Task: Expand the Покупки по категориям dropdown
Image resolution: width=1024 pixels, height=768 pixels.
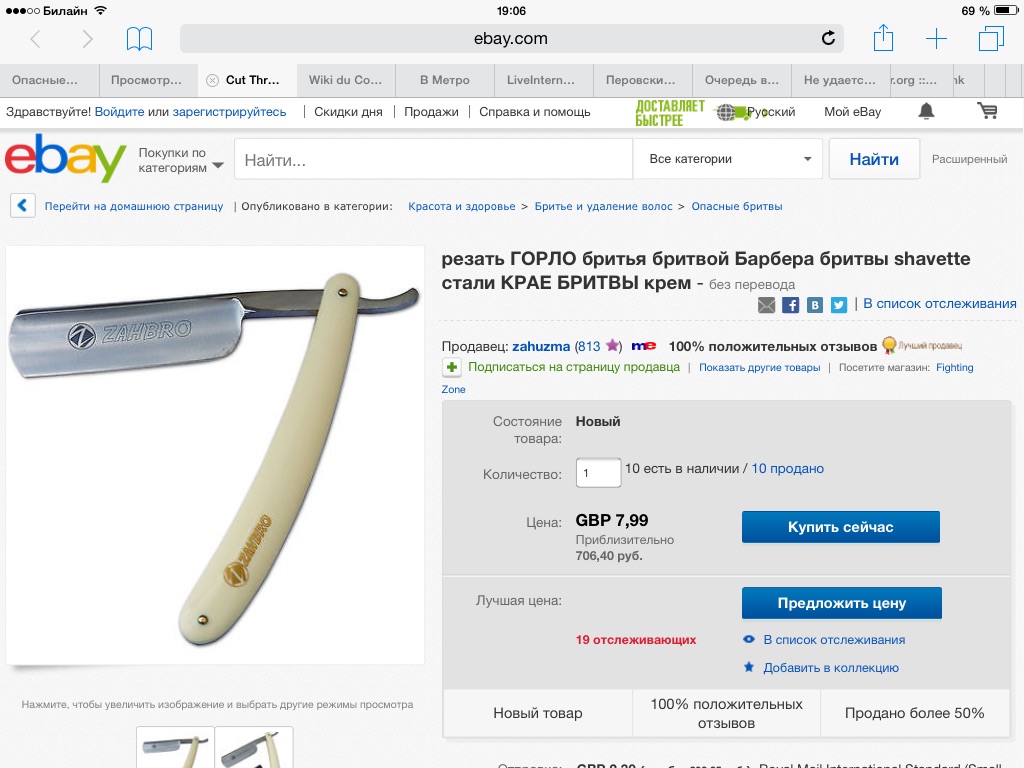Action: [181, 160]
